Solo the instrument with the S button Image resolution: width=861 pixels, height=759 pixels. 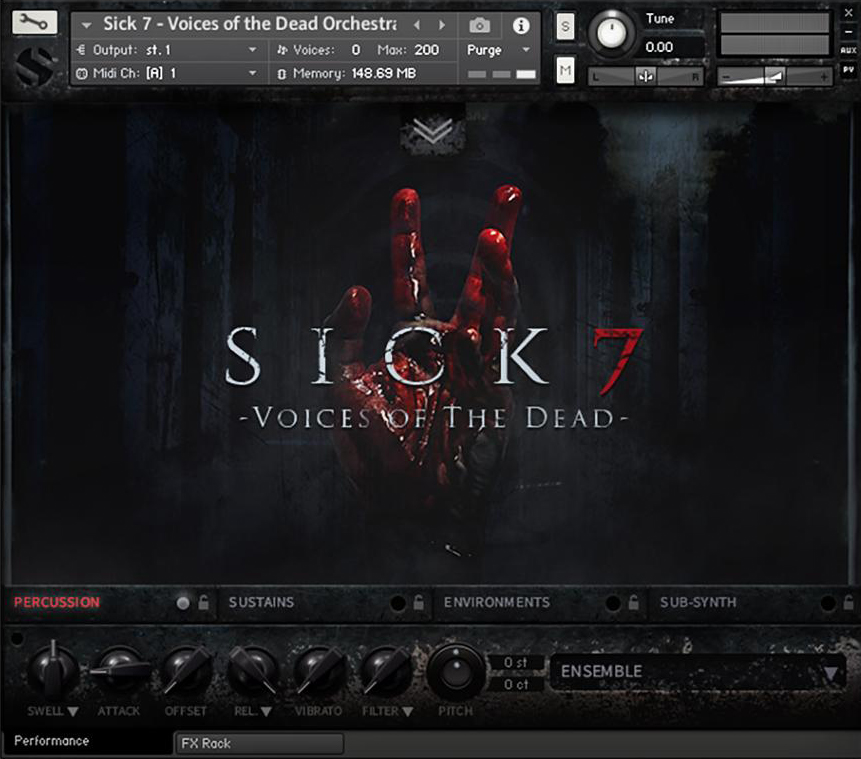(x=565, y=27)
